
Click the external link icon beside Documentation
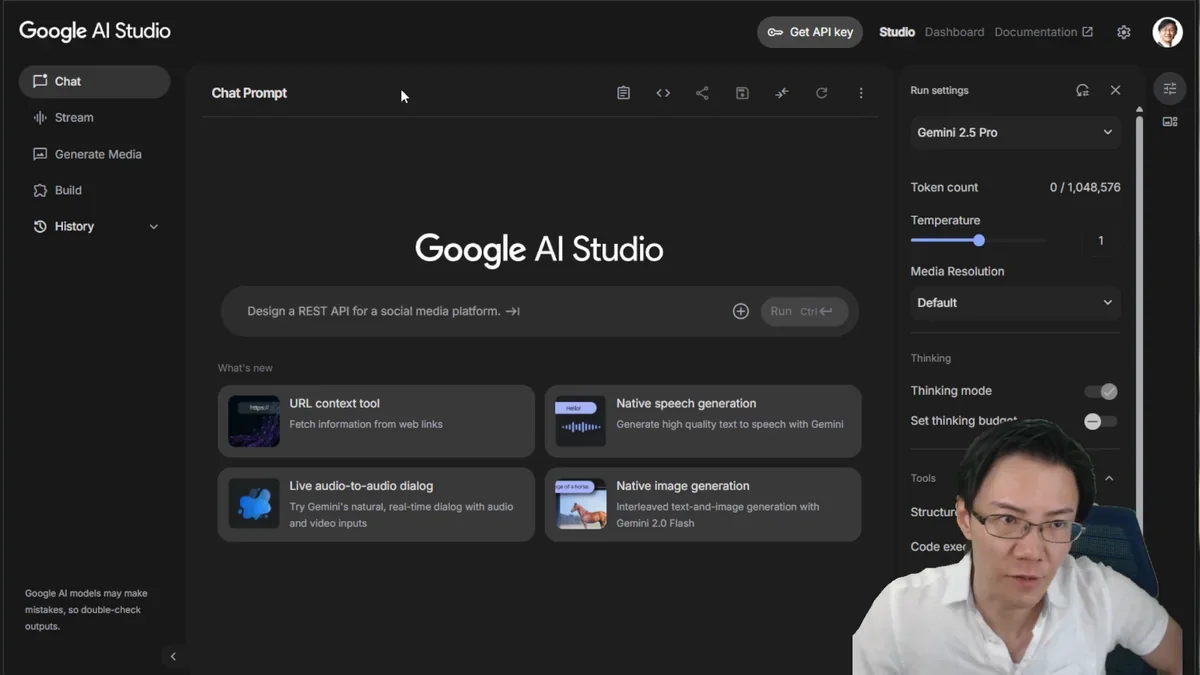tap(1087, 32)
